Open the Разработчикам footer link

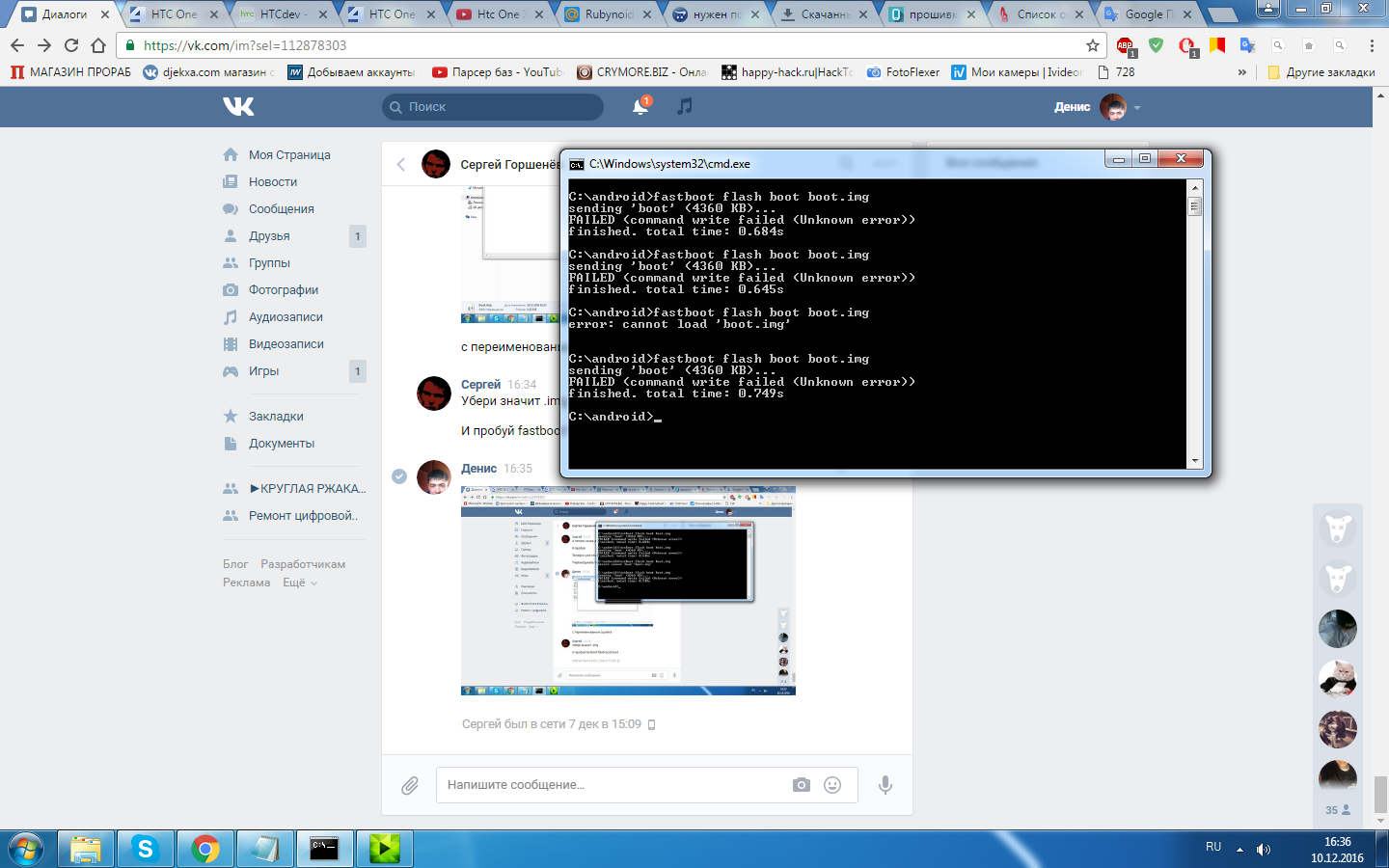302,564
